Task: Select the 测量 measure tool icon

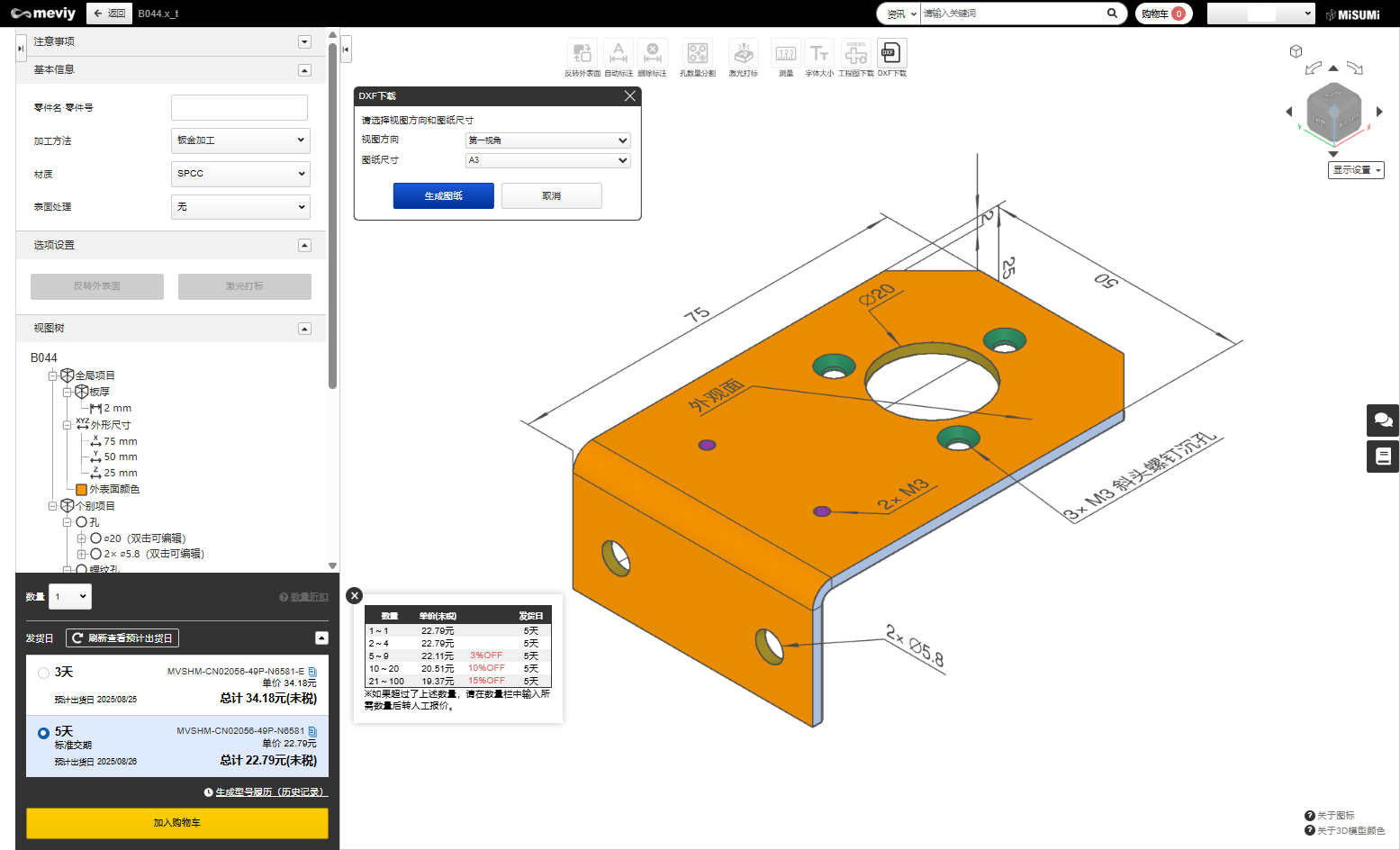Action: pos(786,53)
